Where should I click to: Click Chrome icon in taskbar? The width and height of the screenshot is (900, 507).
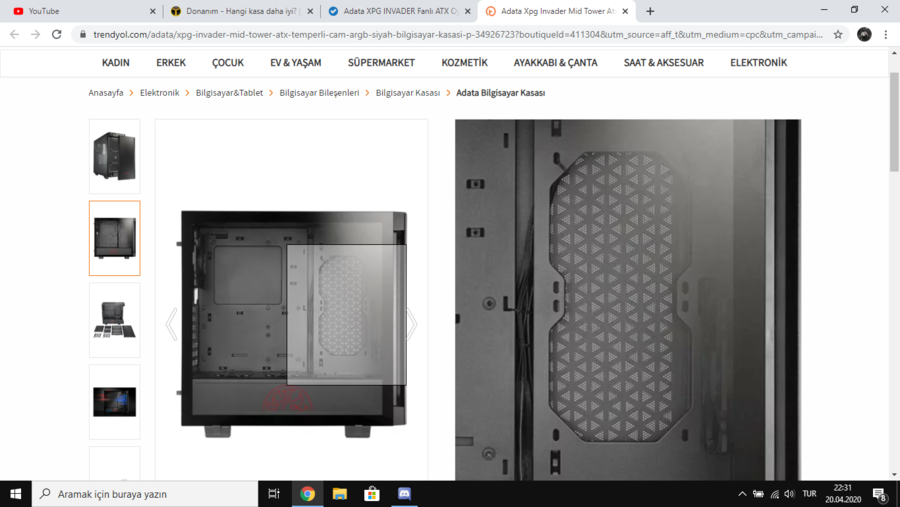tap(308, 494)
